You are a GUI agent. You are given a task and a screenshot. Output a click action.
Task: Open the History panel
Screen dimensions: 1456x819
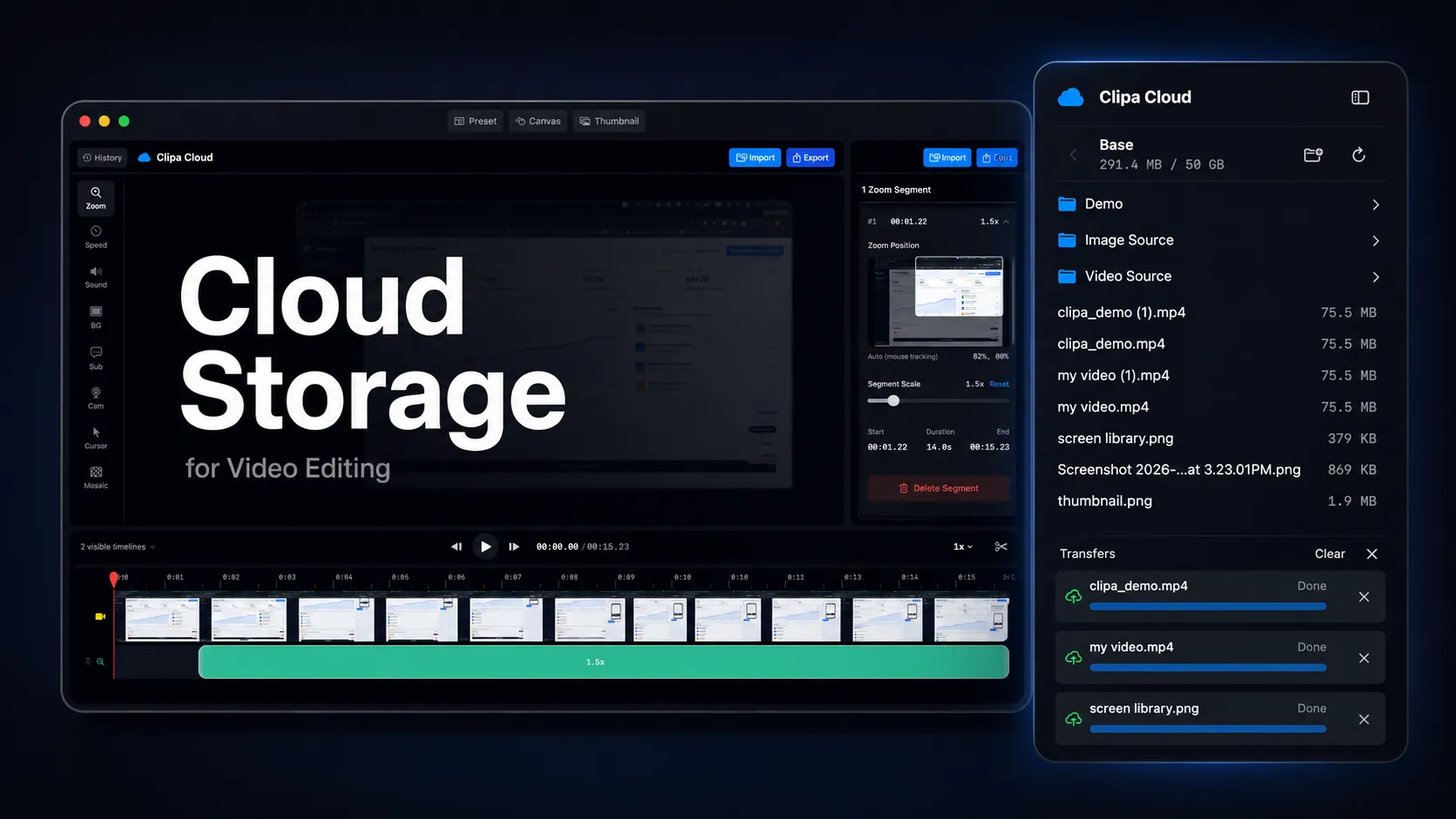click(103, 158)
